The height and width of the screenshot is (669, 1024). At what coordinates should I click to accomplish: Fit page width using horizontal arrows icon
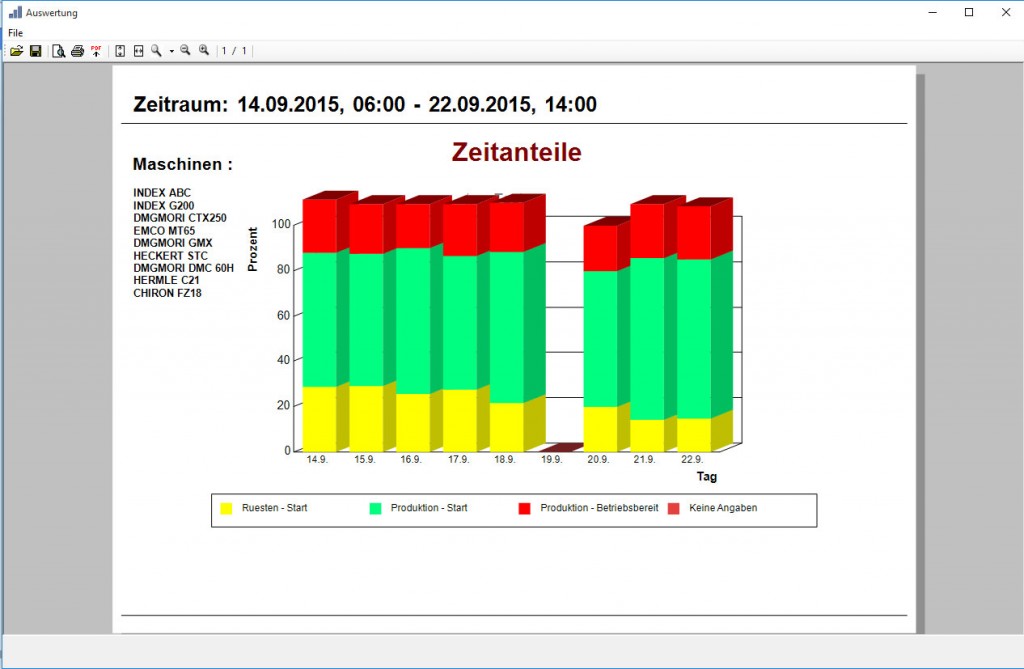pyautogui.click(x=139, y=51)
